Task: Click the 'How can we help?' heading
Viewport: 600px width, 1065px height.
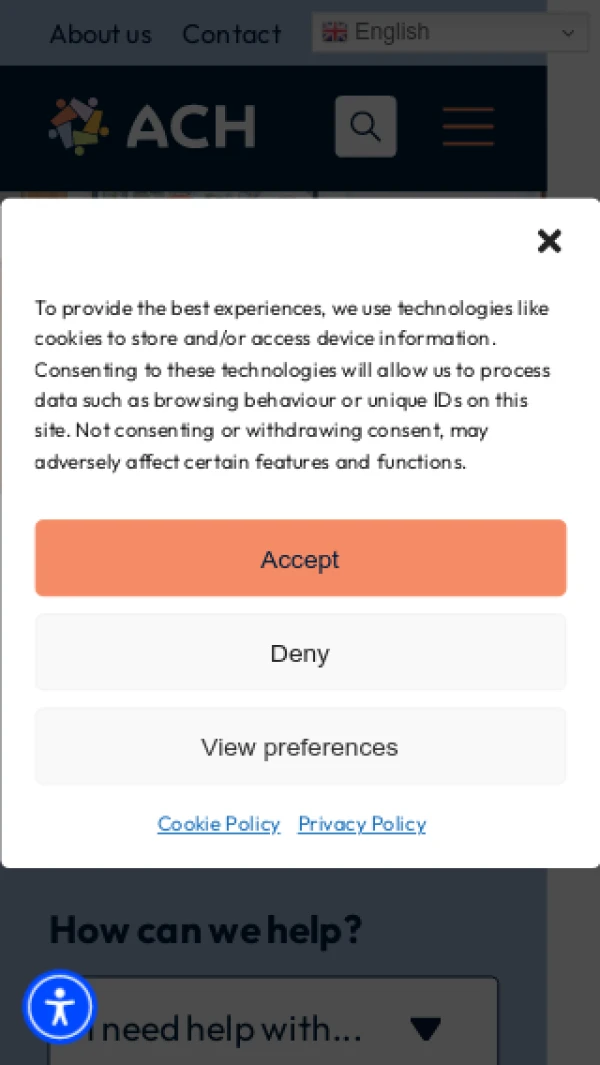Action: [205, 930]
